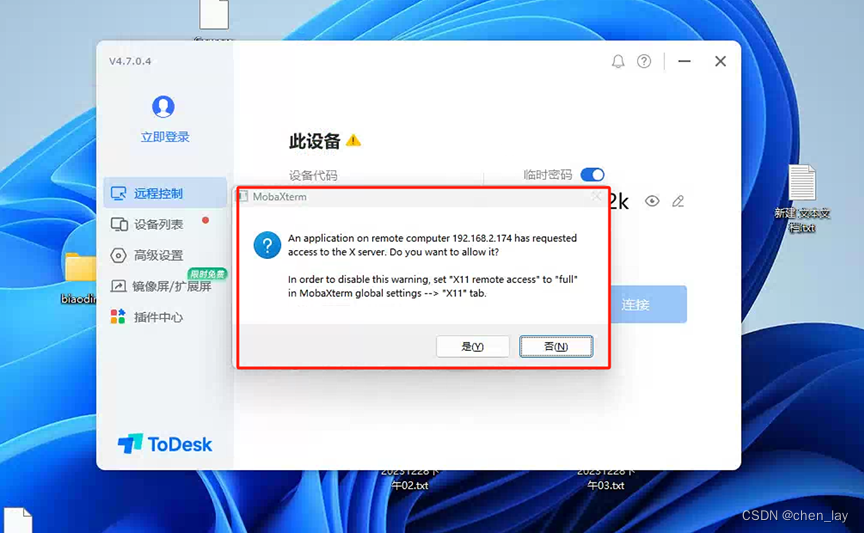Open 镜像屏/扩展屏 in ToDesk sidebar
The image size is (864, 533).
[165, 286]
